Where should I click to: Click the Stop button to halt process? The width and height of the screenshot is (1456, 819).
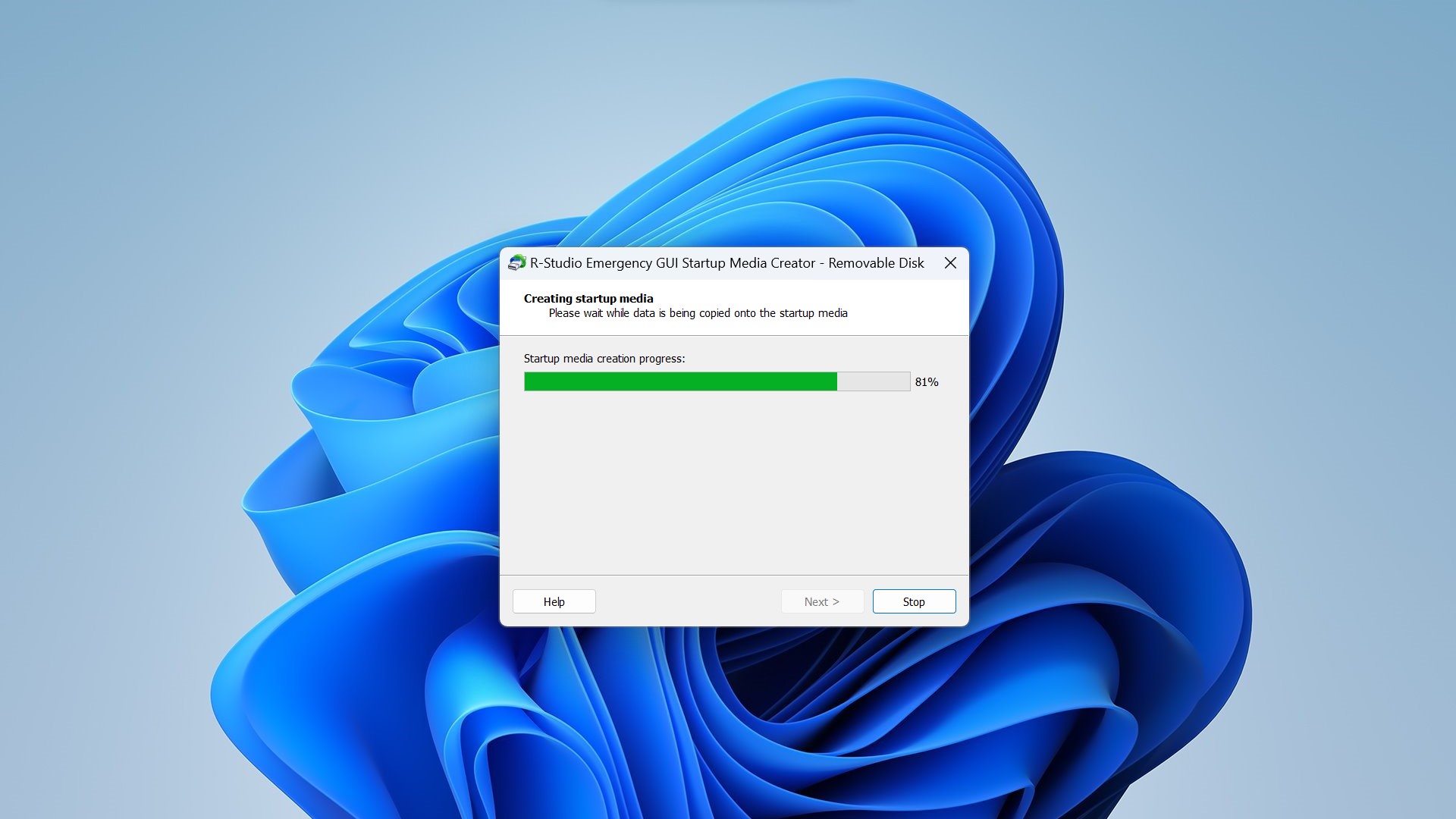click(914, 601)
